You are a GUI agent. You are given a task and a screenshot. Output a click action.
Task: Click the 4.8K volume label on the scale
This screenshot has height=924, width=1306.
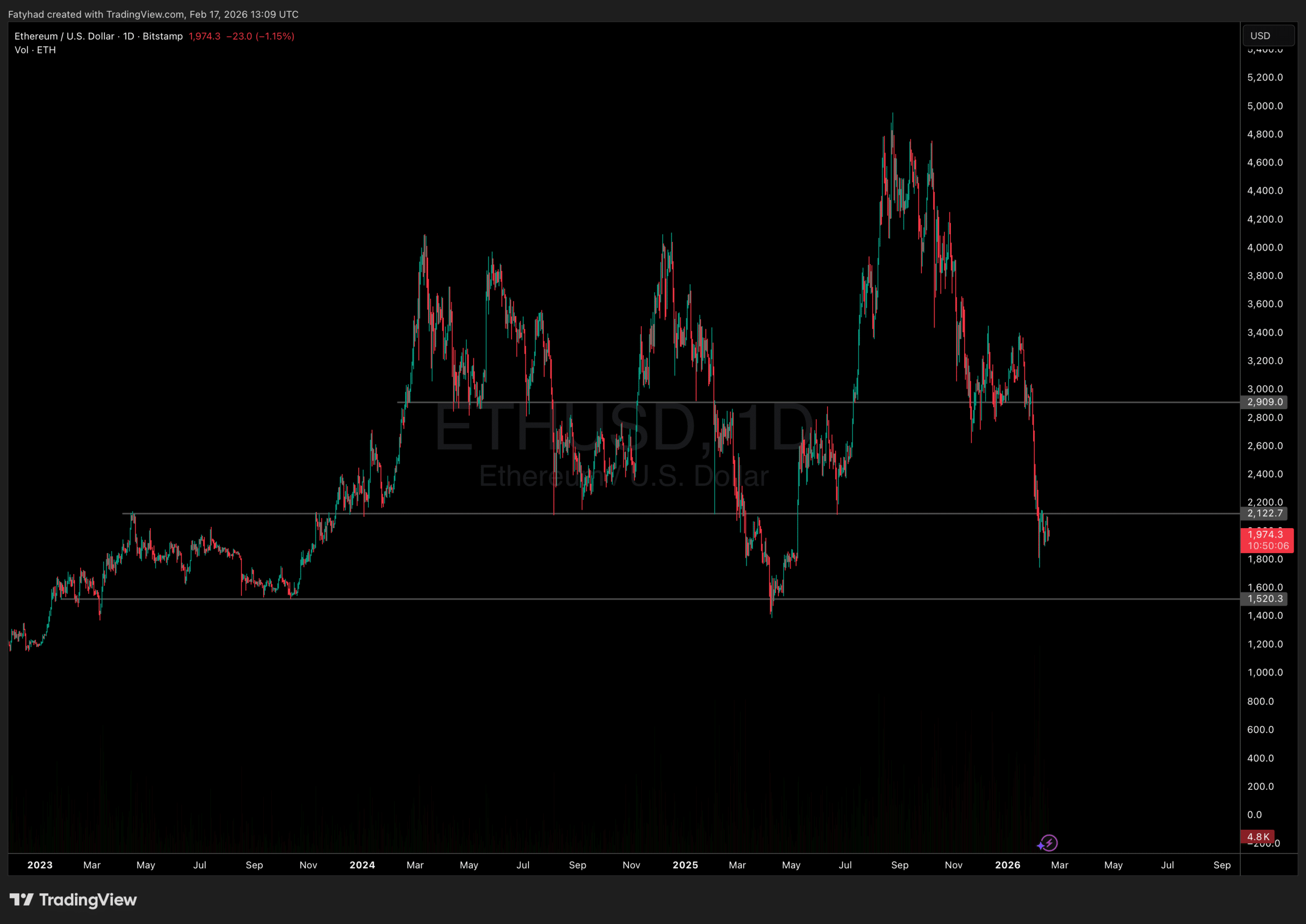(x=1258, y=836)
